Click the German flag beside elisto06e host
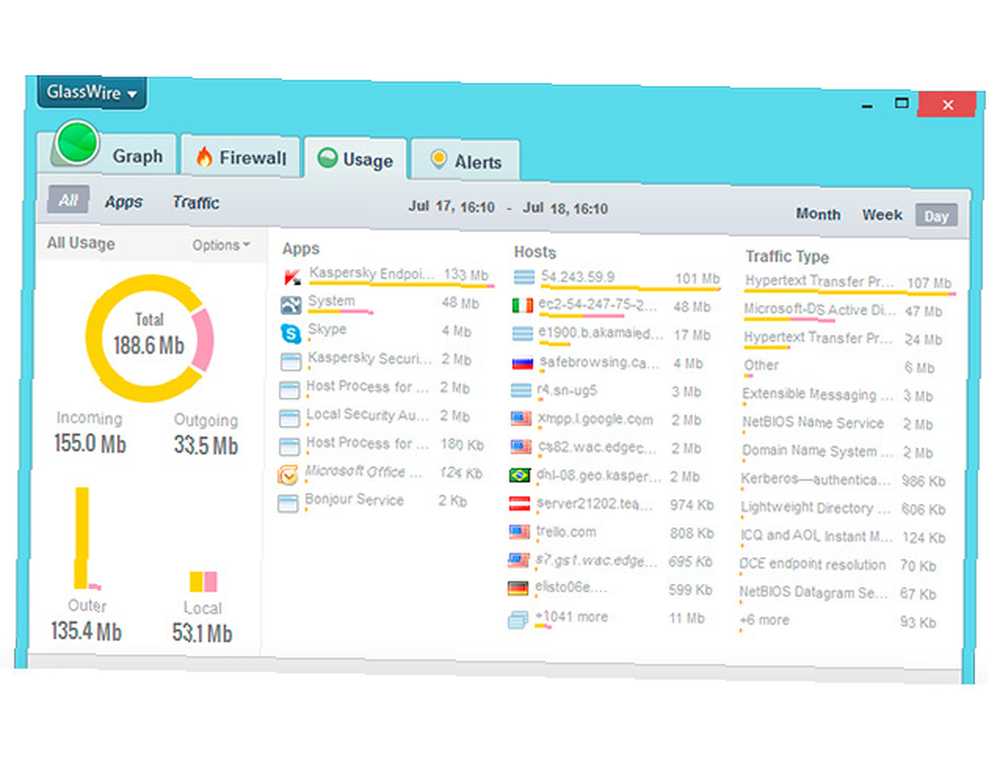This screenshot has height=758, width=1000. 518,588
